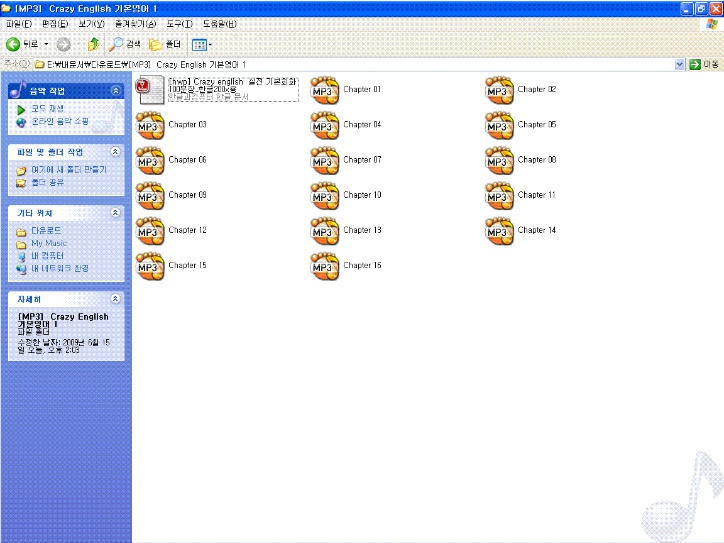724x543 pixels.
Task: Collapse the other places panel
Action: click(x=115, y=212)
